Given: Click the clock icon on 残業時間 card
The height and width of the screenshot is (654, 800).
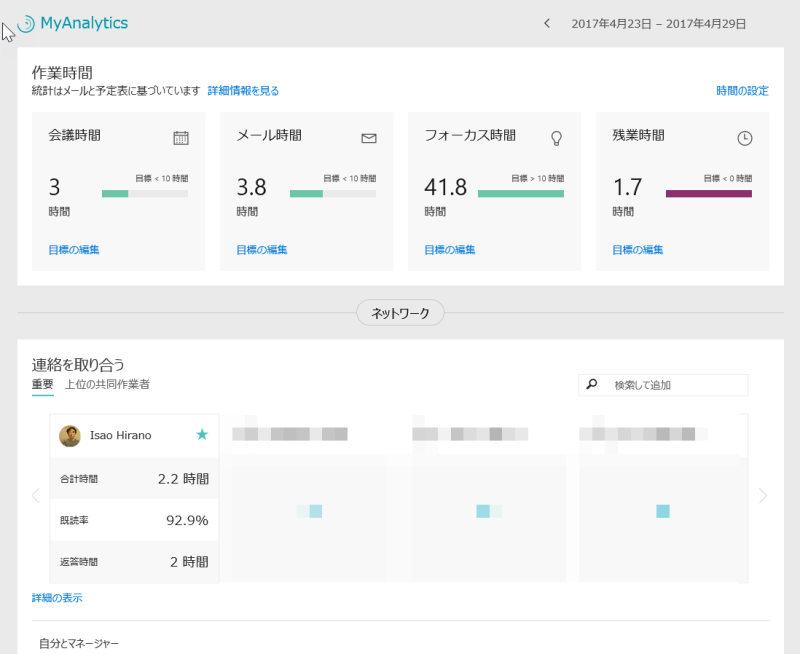Looking at the screenshot, I should pos(745,138).
